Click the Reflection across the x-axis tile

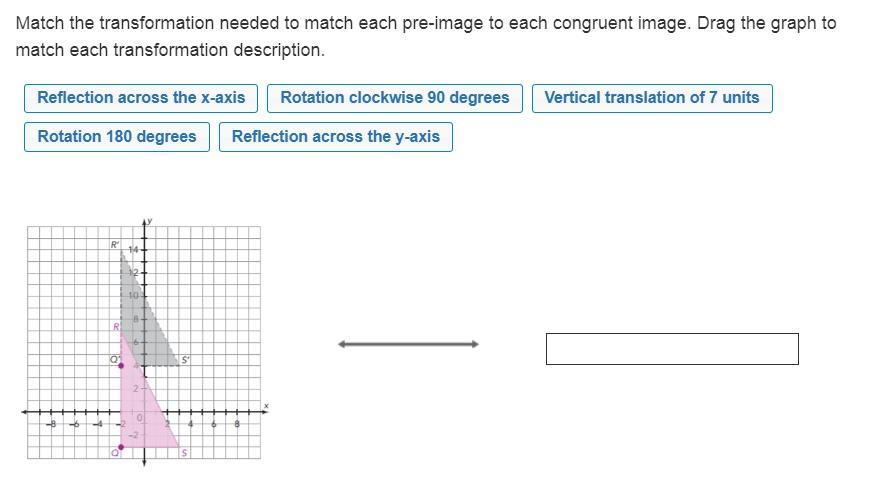coord(141,98)
